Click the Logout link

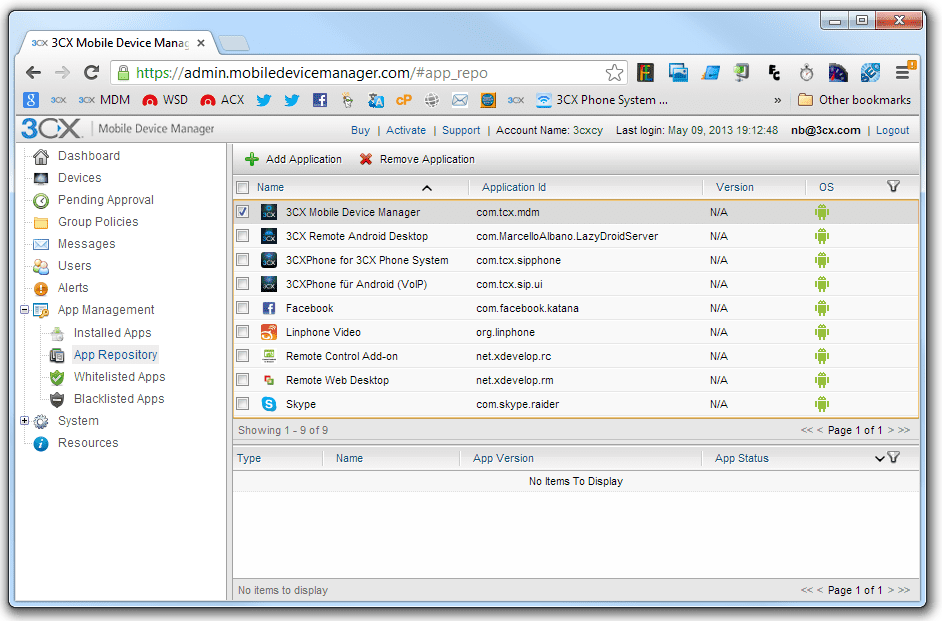pos(892,130)
